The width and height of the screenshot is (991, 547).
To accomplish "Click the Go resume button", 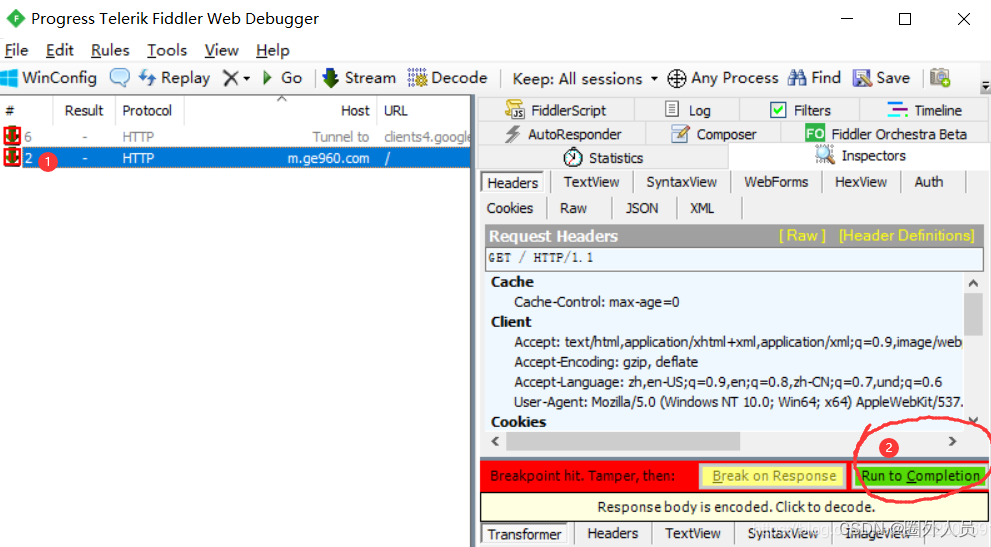I will [283, 78].
